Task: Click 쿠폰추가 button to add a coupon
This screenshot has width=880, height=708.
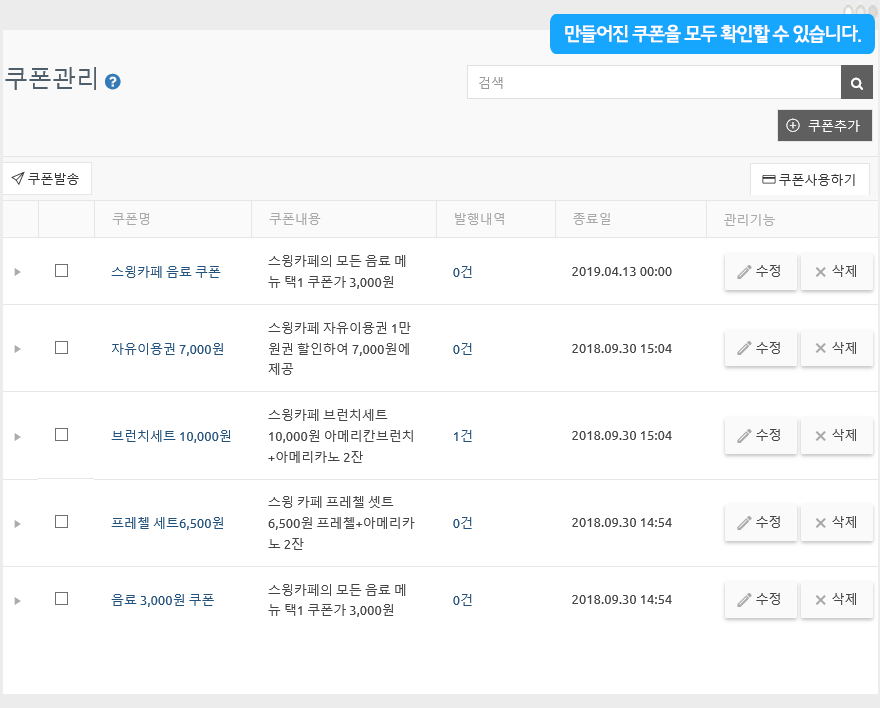Action: [x=825, y=126]
